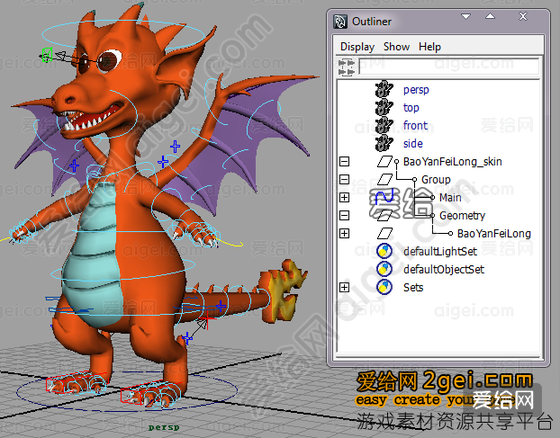Open the Help menu in Outliner
Screen dimensions: 560x438
coord(430,47)
